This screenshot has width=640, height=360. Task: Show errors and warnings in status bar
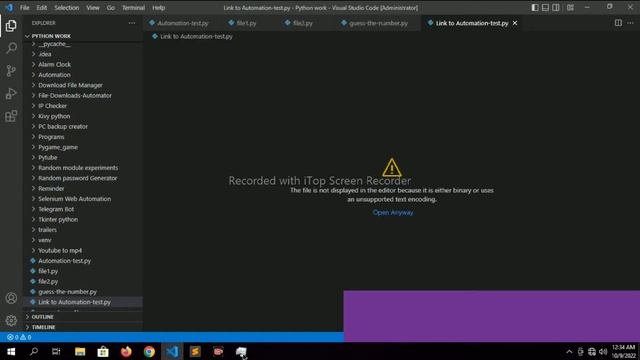click(x=19, y=337)
